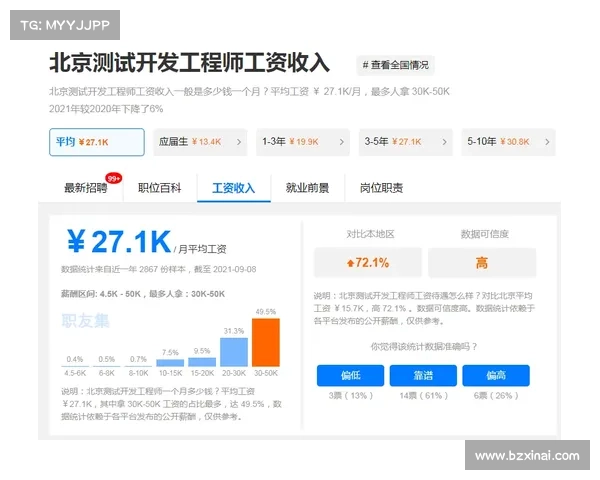Click the 4.5-6K axis label
This screenshot has height=480, width=600.
point(75,373)
